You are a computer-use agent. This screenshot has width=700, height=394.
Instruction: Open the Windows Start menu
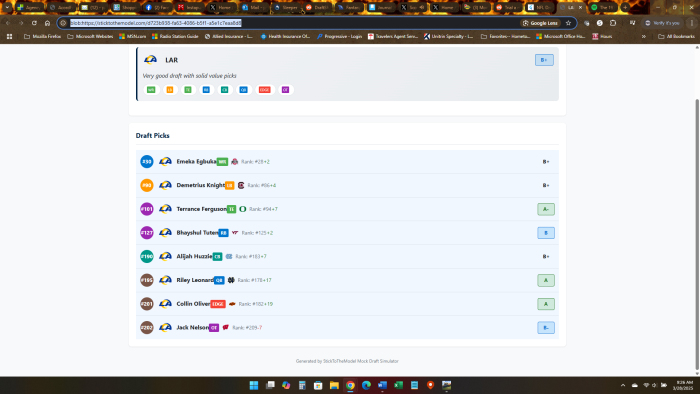[x=254, y=385]
